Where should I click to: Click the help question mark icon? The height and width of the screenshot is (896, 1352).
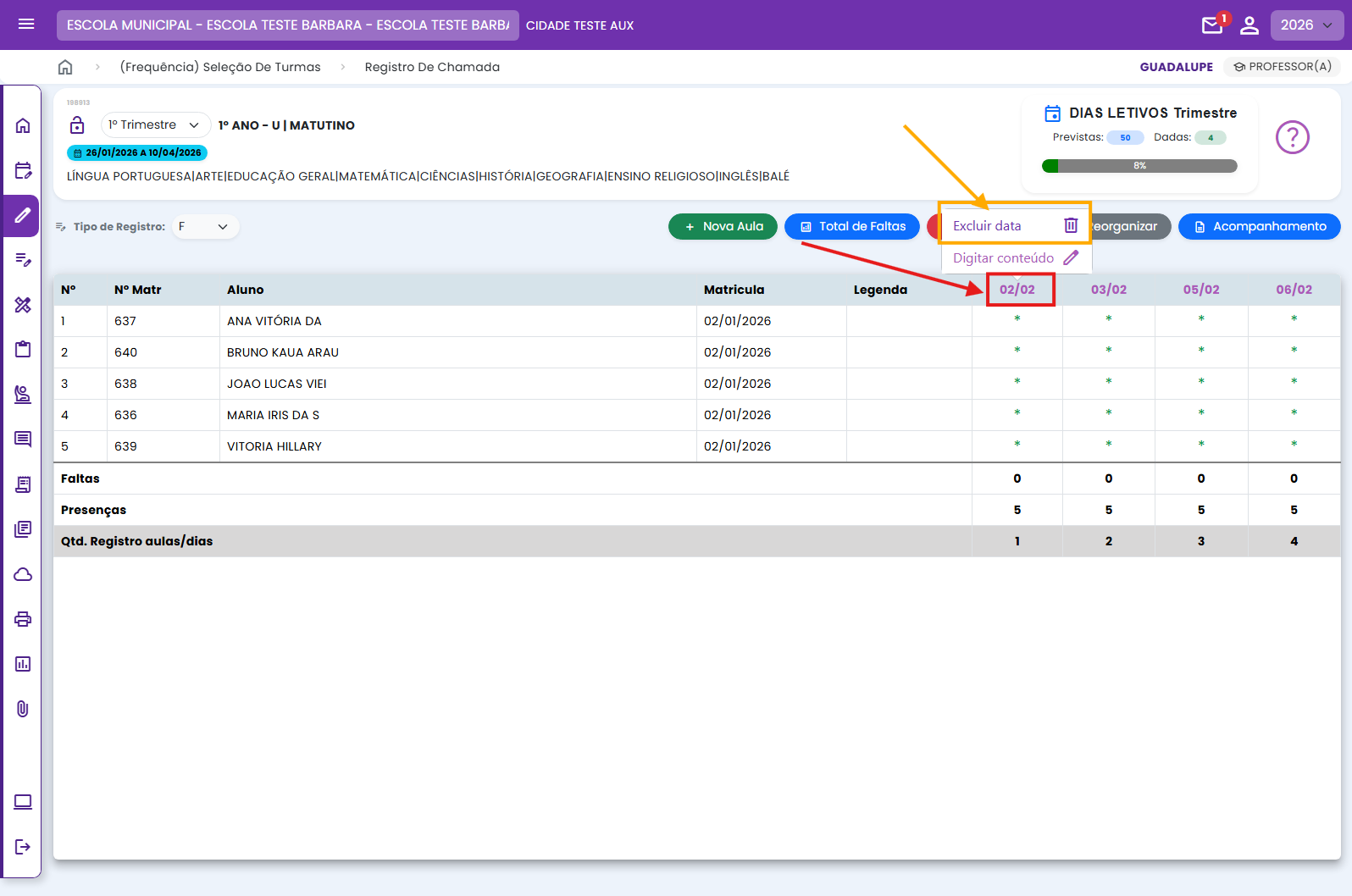tap(1292, 137)
